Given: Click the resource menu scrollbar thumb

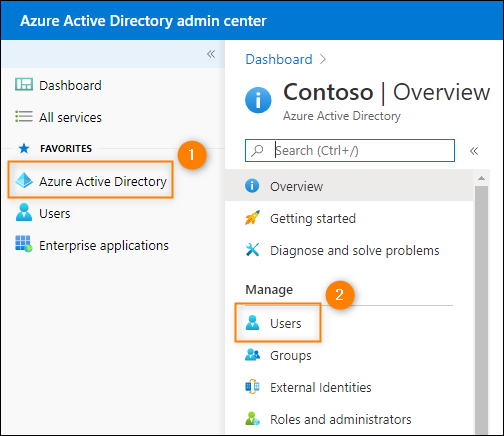Looking at the screenshot, I should click(481, 310).
